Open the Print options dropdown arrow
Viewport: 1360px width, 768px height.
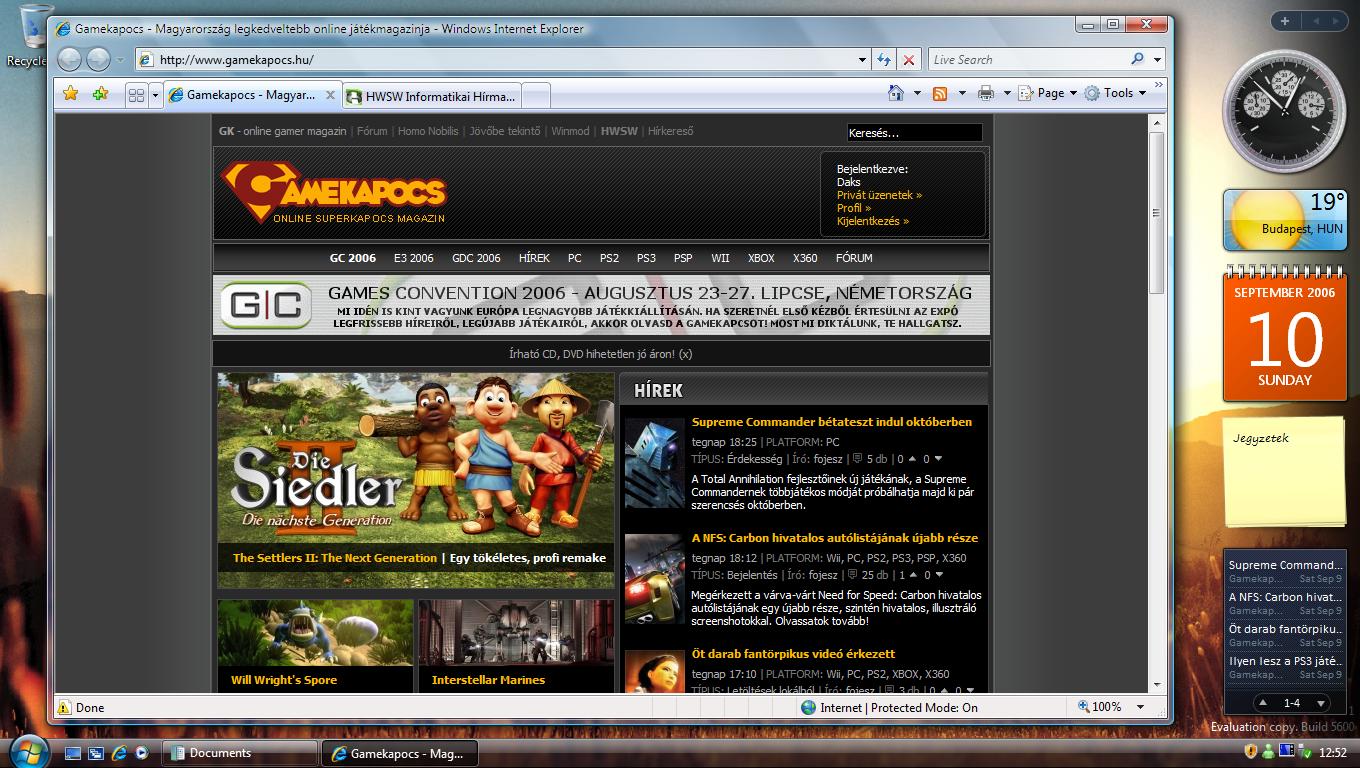point(1007,93)
